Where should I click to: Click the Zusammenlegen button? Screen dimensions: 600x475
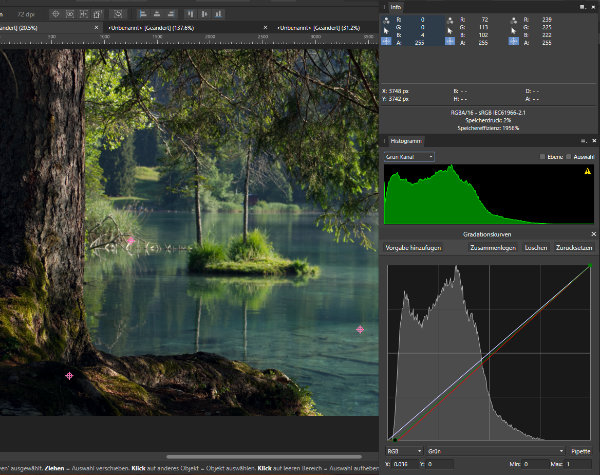tap(492, 248)
